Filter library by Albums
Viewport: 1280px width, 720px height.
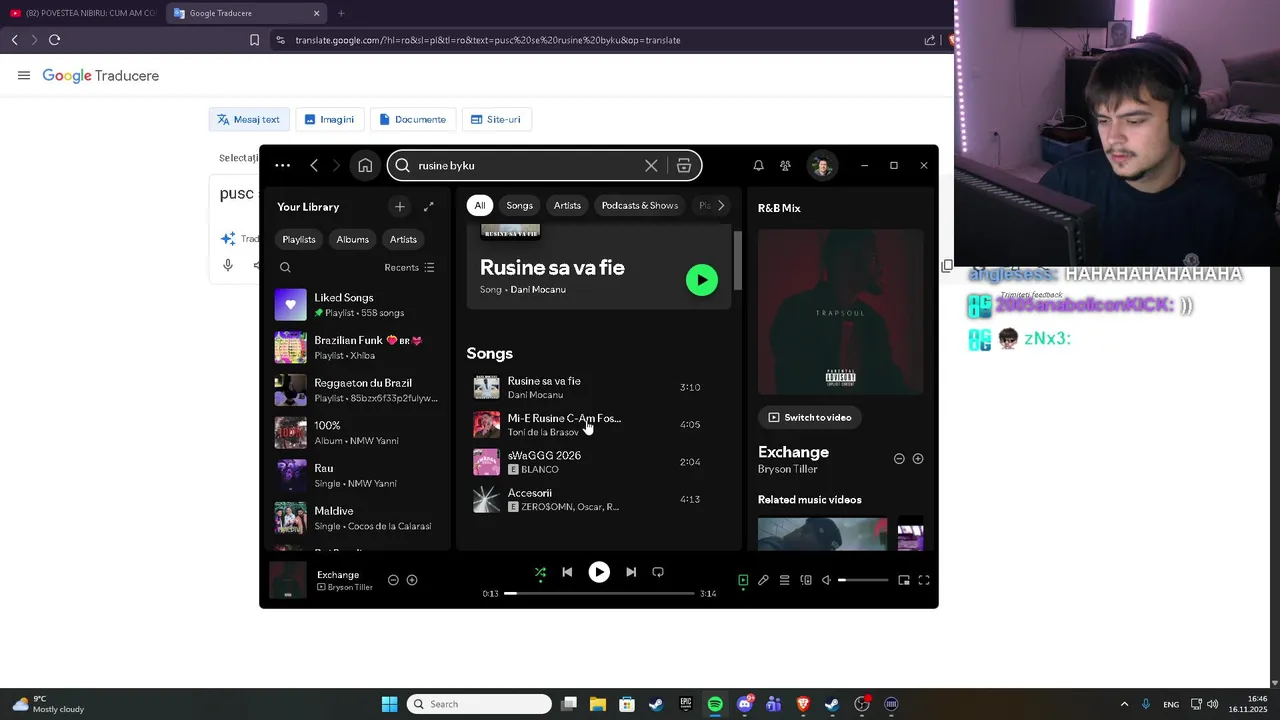tap(353, 240)
